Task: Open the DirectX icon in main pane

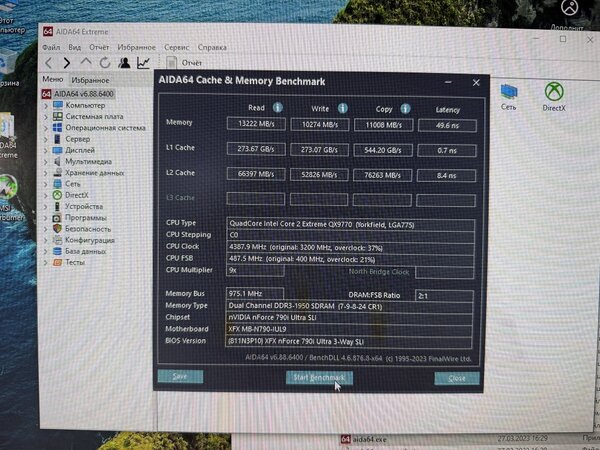Action: click(x=554, y=97)
